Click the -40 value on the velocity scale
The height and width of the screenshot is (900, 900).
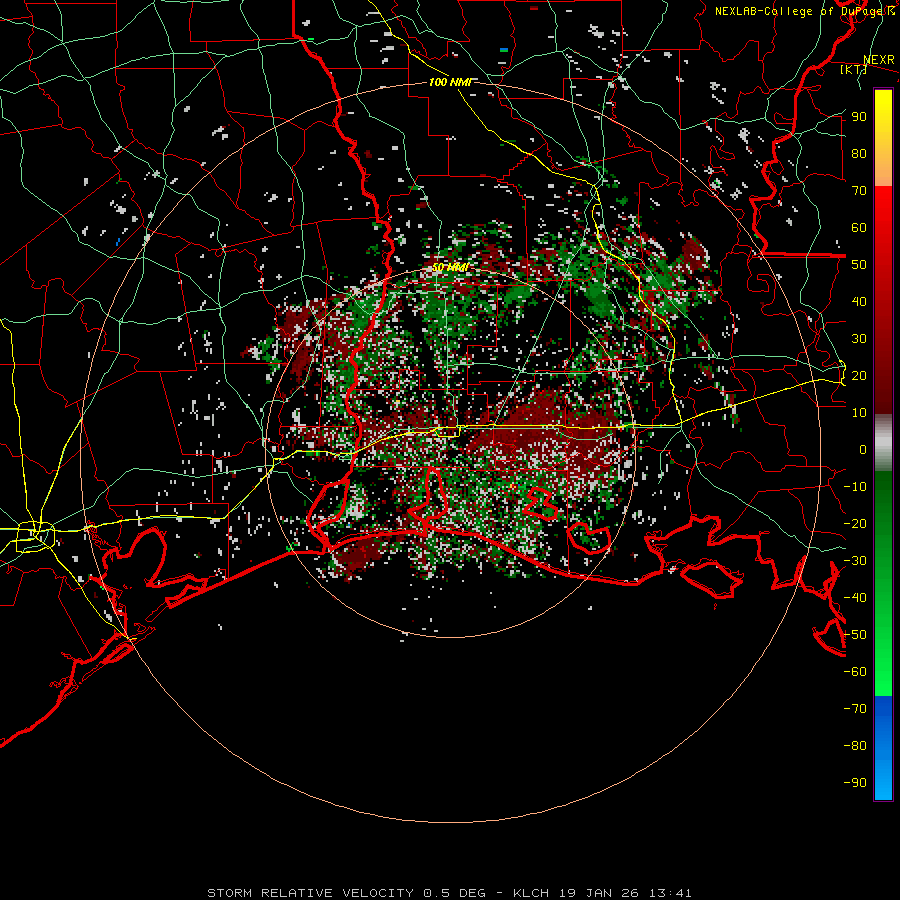coord(855,598)
